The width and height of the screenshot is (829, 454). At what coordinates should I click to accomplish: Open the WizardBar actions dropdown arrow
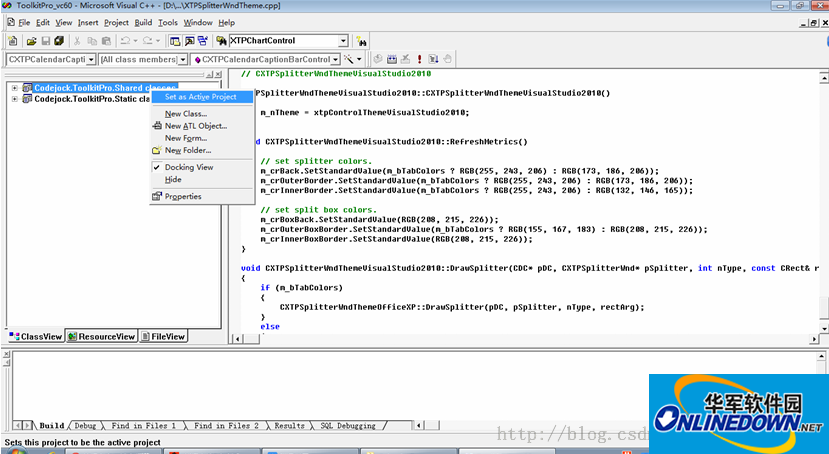[x=360, y=59]
